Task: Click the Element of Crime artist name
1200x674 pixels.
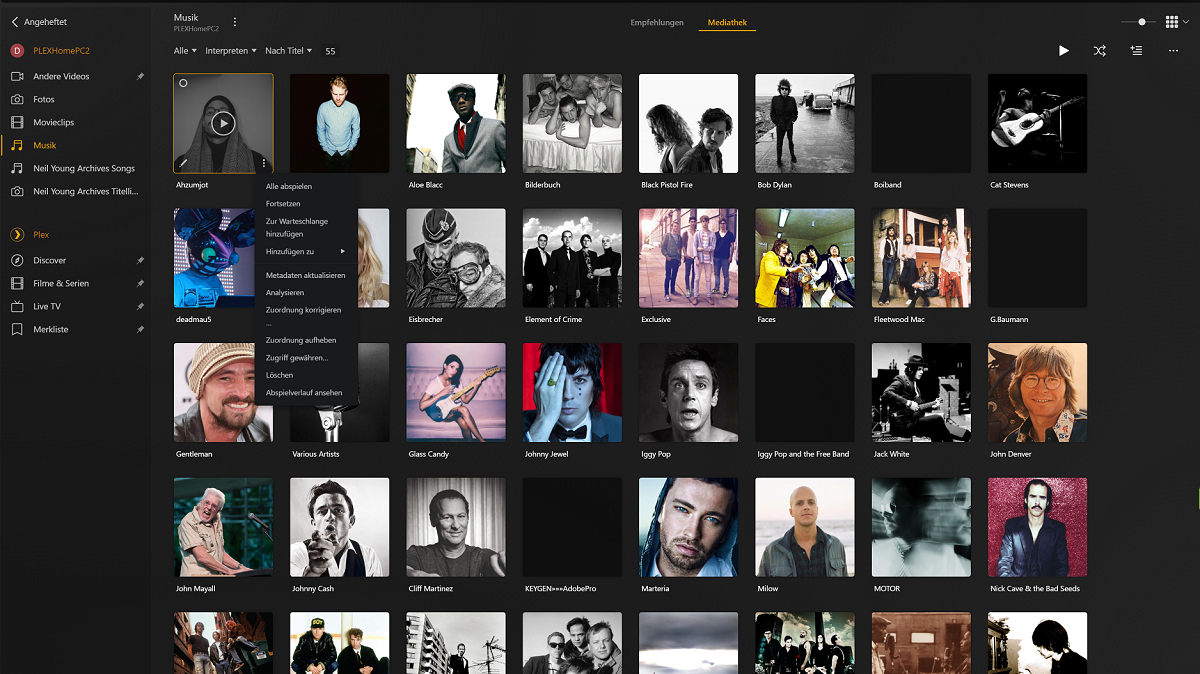Action: coord(553,320)
